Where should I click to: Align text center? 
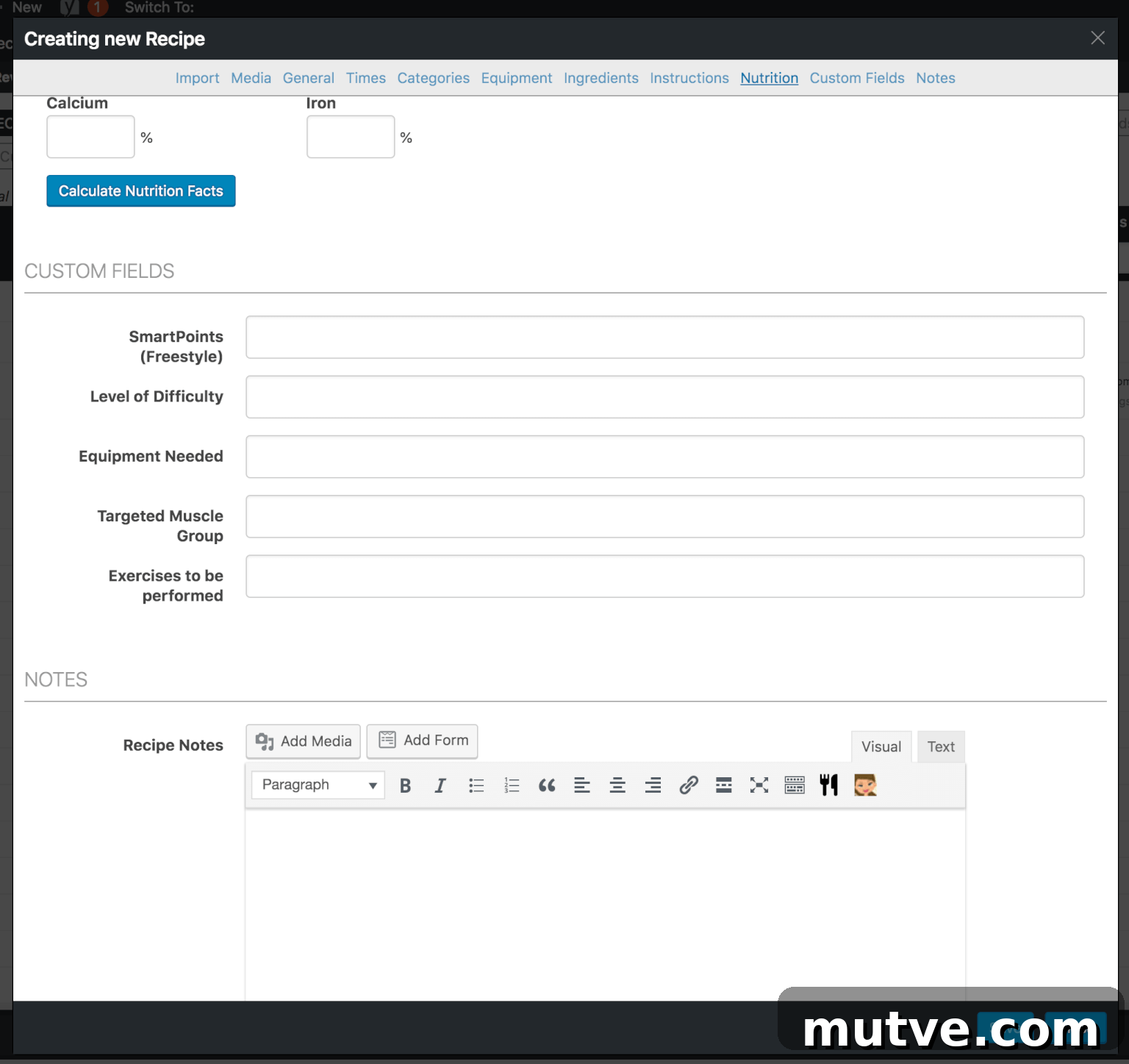pos(617,785)
